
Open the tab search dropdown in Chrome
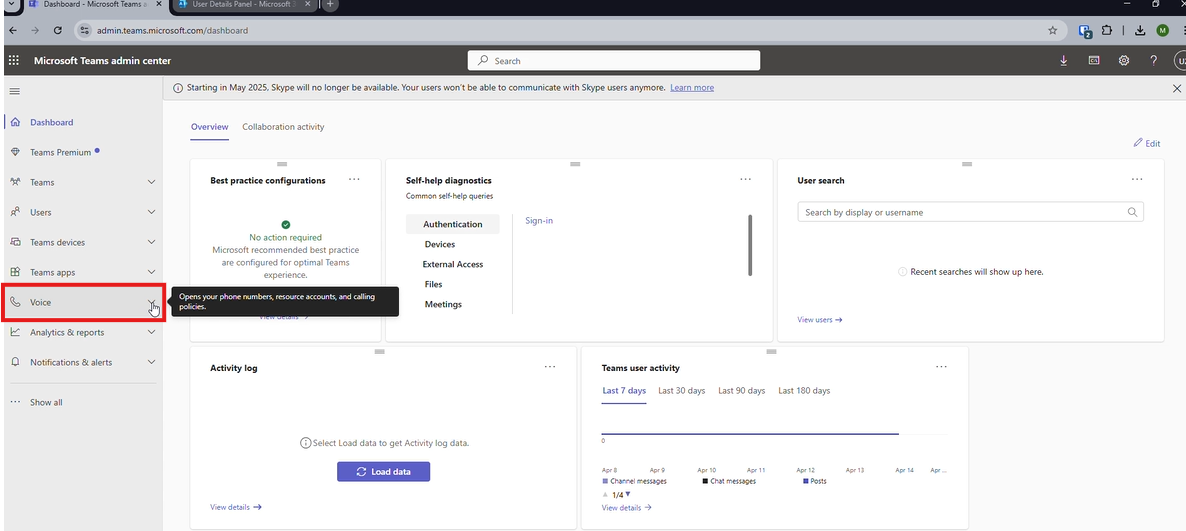[x=10, y=5]
